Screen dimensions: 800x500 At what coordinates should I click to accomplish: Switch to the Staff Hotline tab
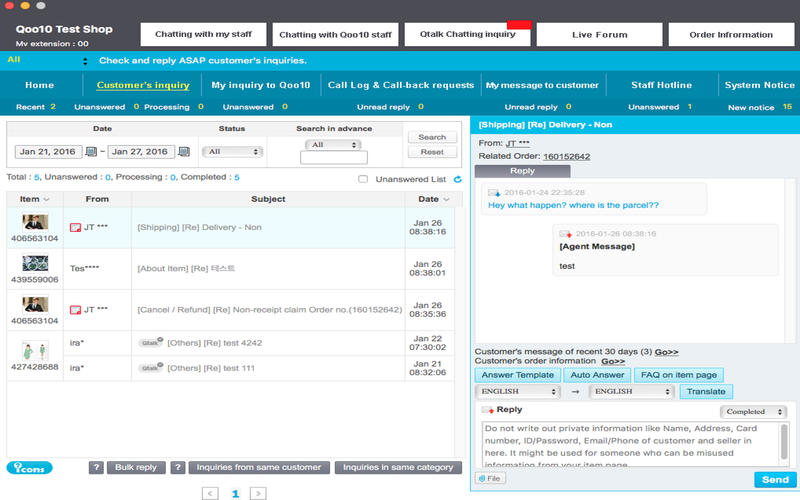pos(661,85)
